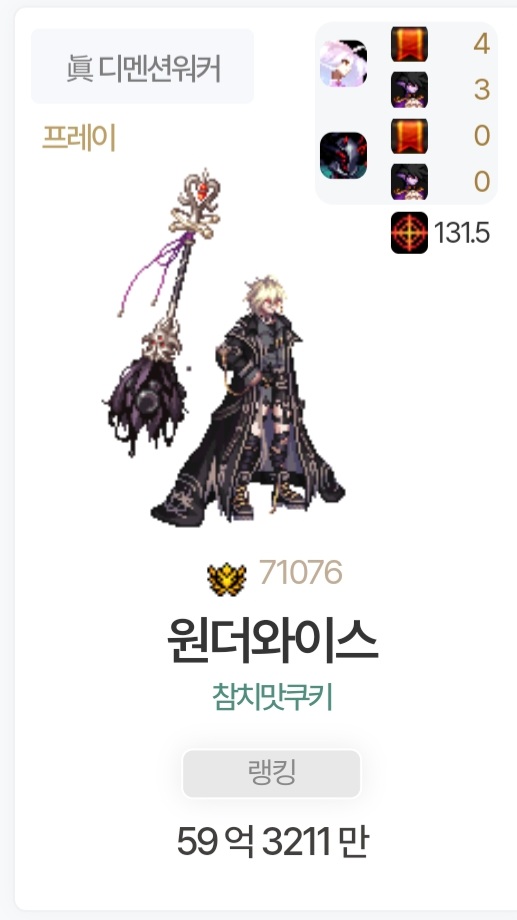517x920 pixels.
Task: Click the character name 원더와이스
Action: click(272, 640)
